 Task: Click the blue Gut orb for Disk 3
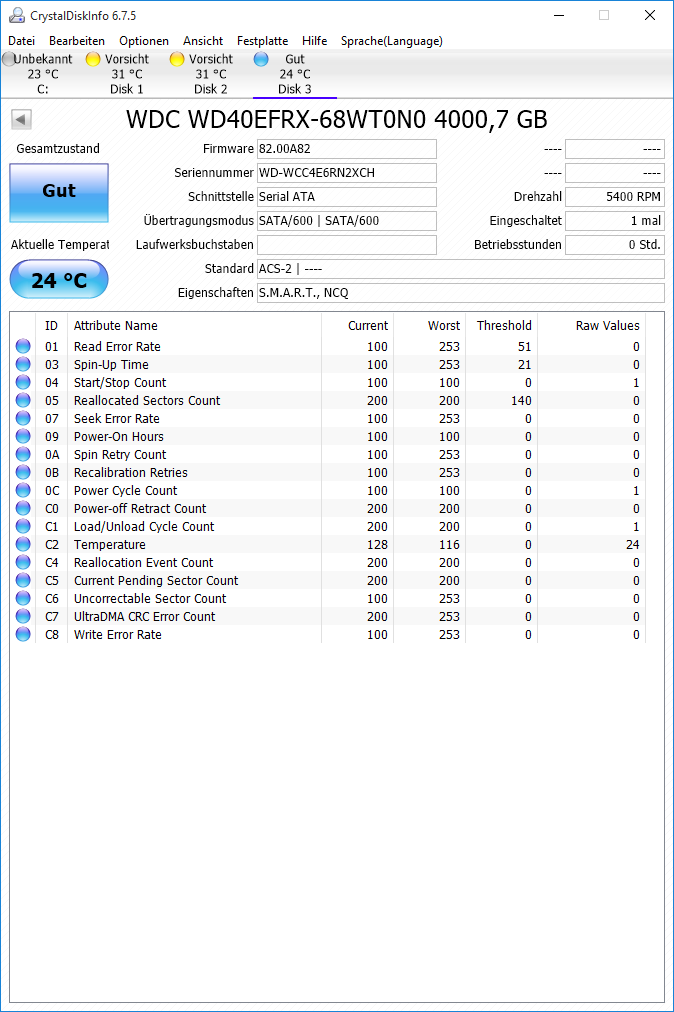[261, 59]
